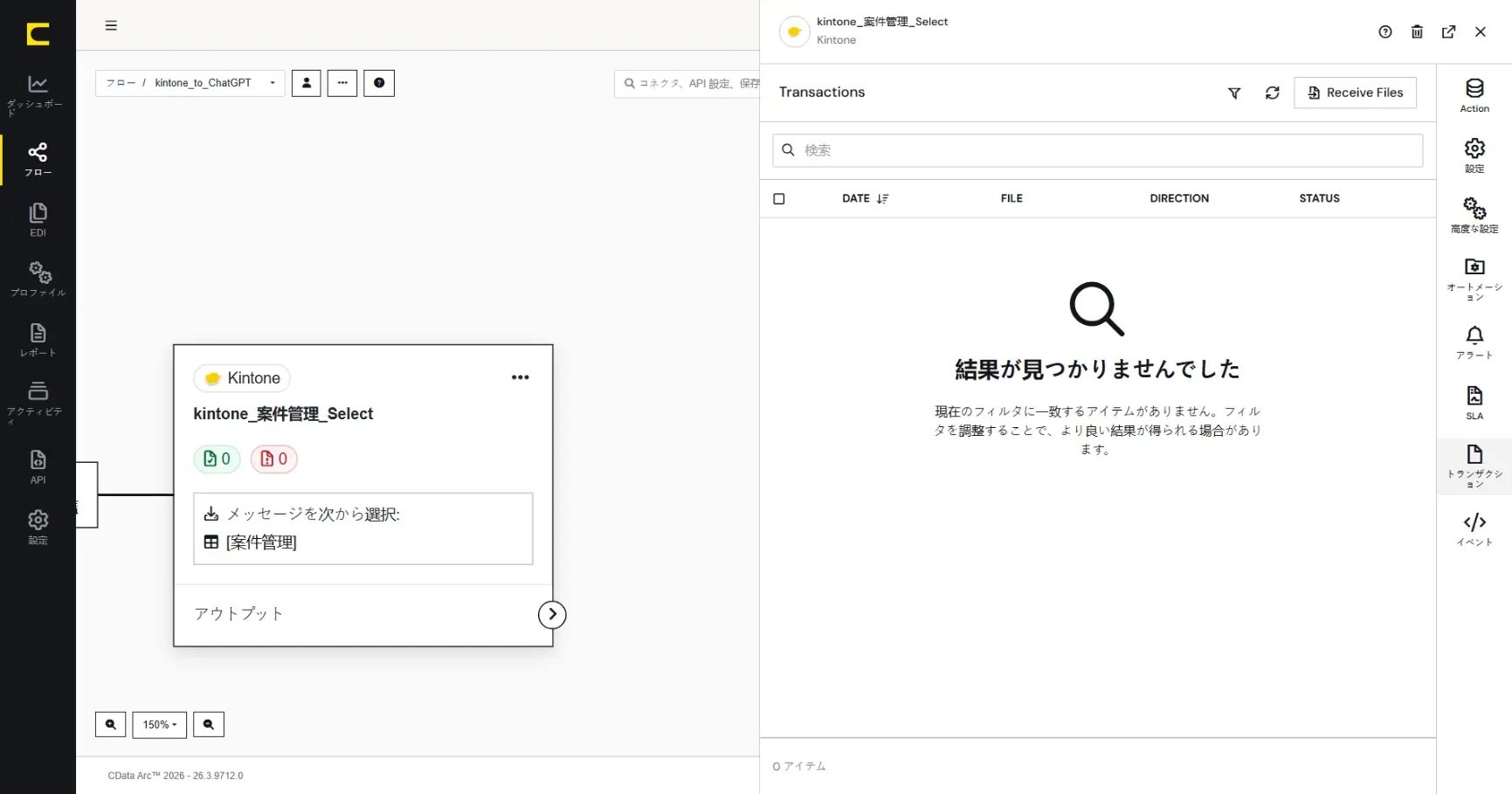Open the Dashboard sidebar item

pyautogui.click(x=38, y=94)
